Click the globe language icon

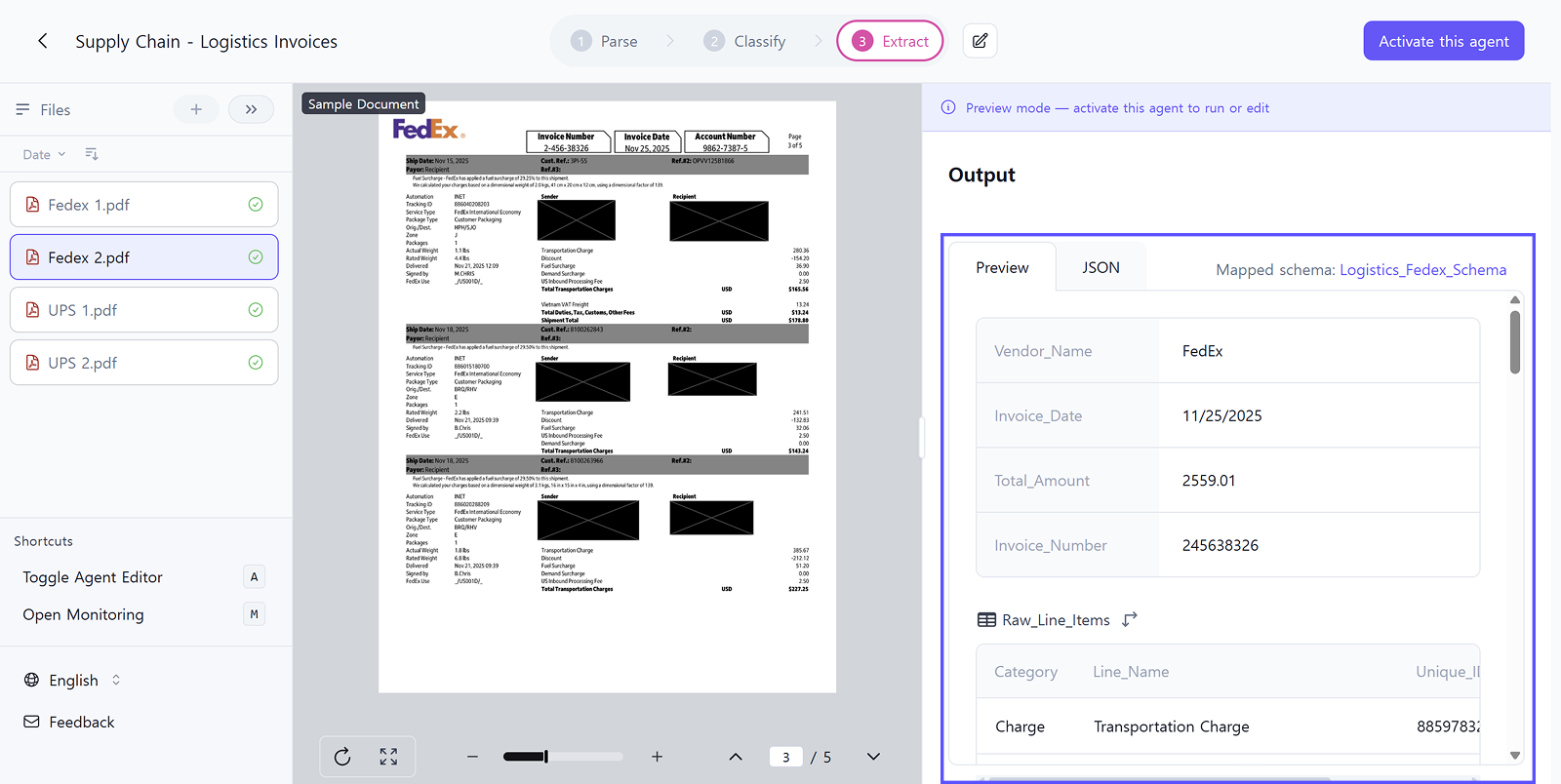tap(32, 680)
